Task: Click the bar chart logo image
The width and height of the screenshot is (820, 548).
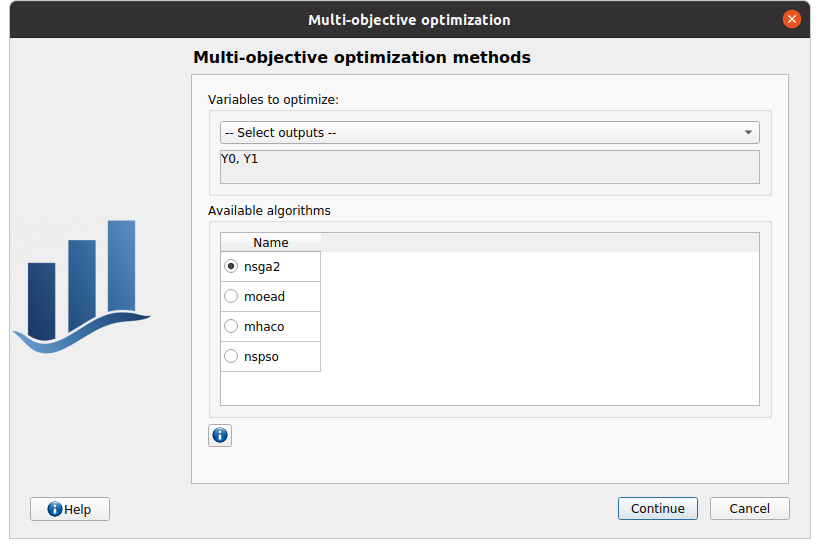Action: point(81,287)
